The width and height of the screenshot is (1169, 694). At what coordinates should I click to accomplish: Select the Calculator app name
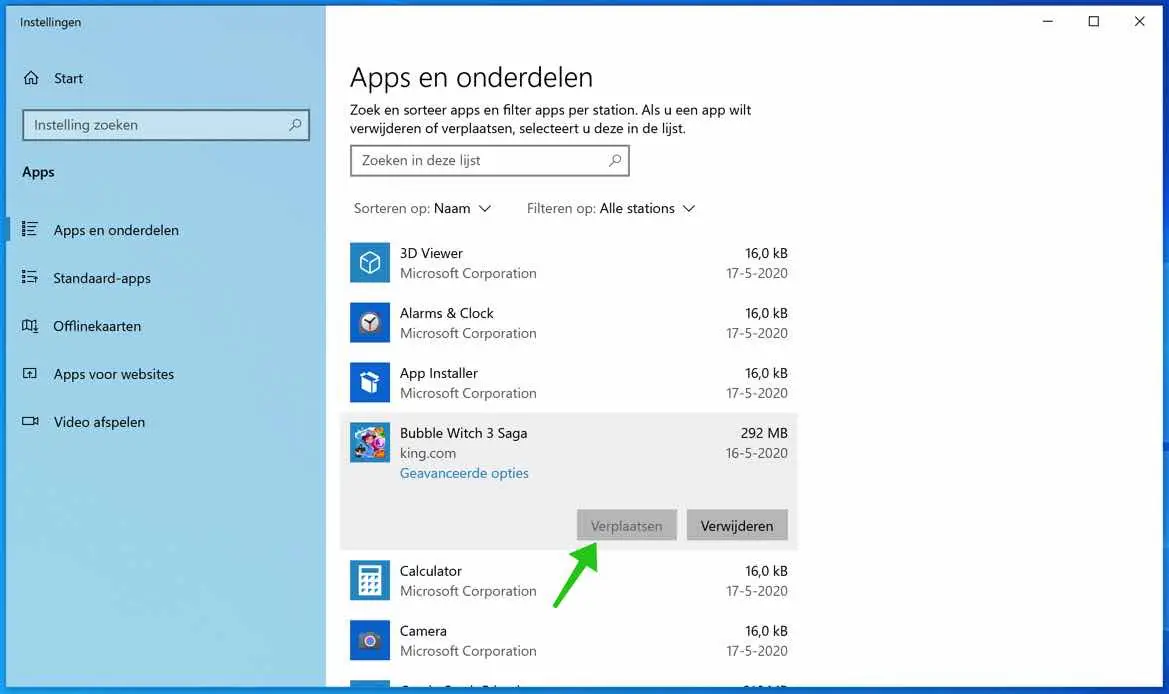point(430,571)
